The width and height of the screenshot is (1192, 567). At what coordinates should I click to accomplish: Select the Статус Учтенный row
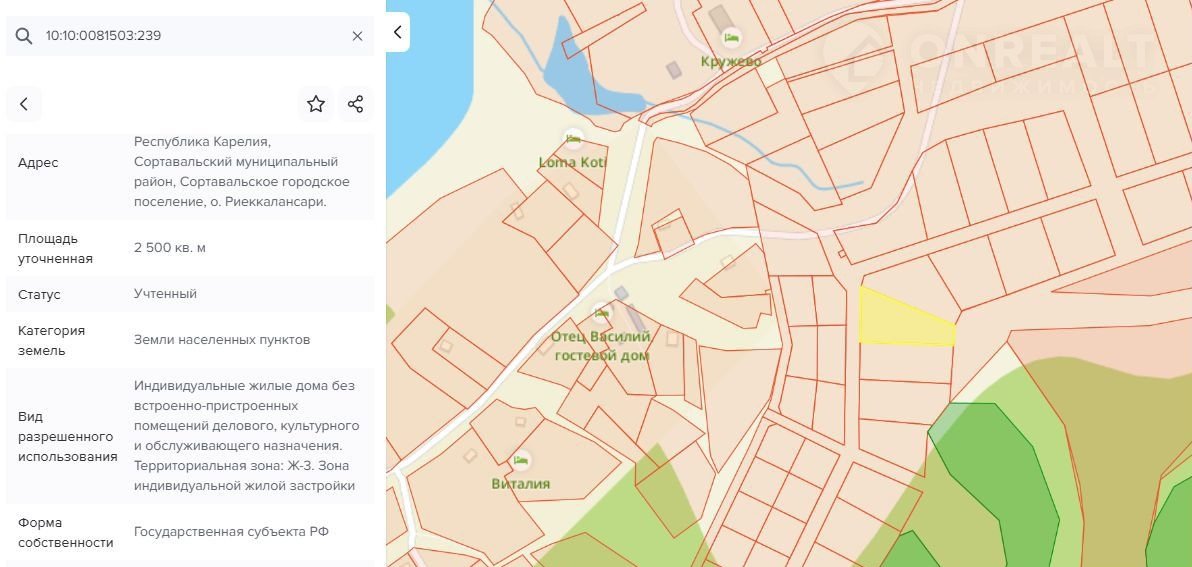click(x=190, y=294)
